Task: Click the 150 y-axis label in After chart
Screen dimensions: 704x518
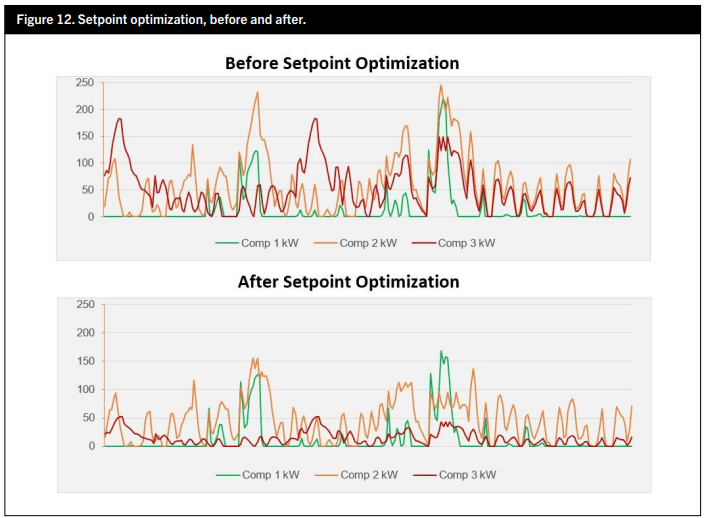Action: [85, 361]
